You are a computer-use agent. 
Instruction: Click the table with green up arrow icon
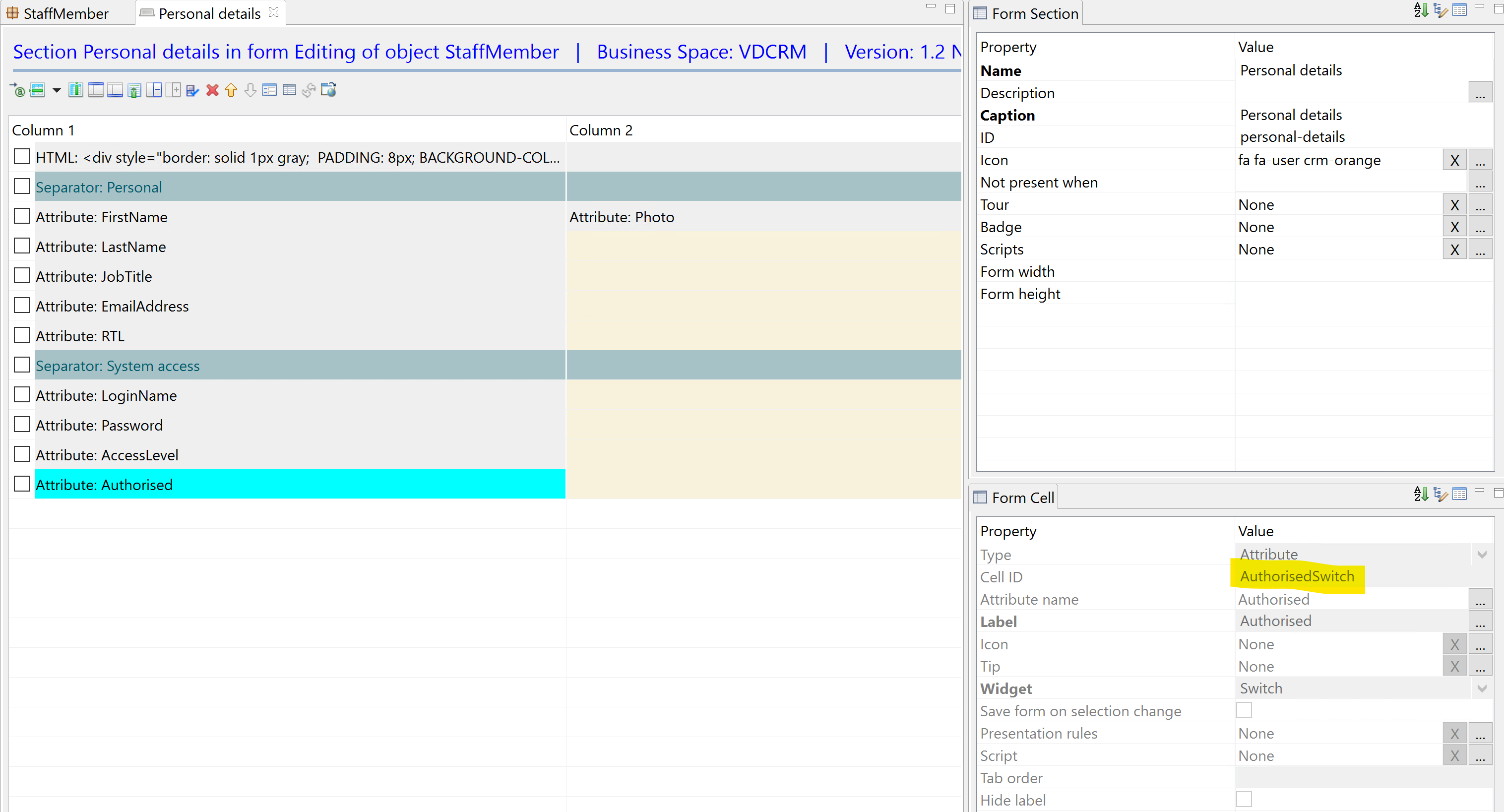click(134, 90)
